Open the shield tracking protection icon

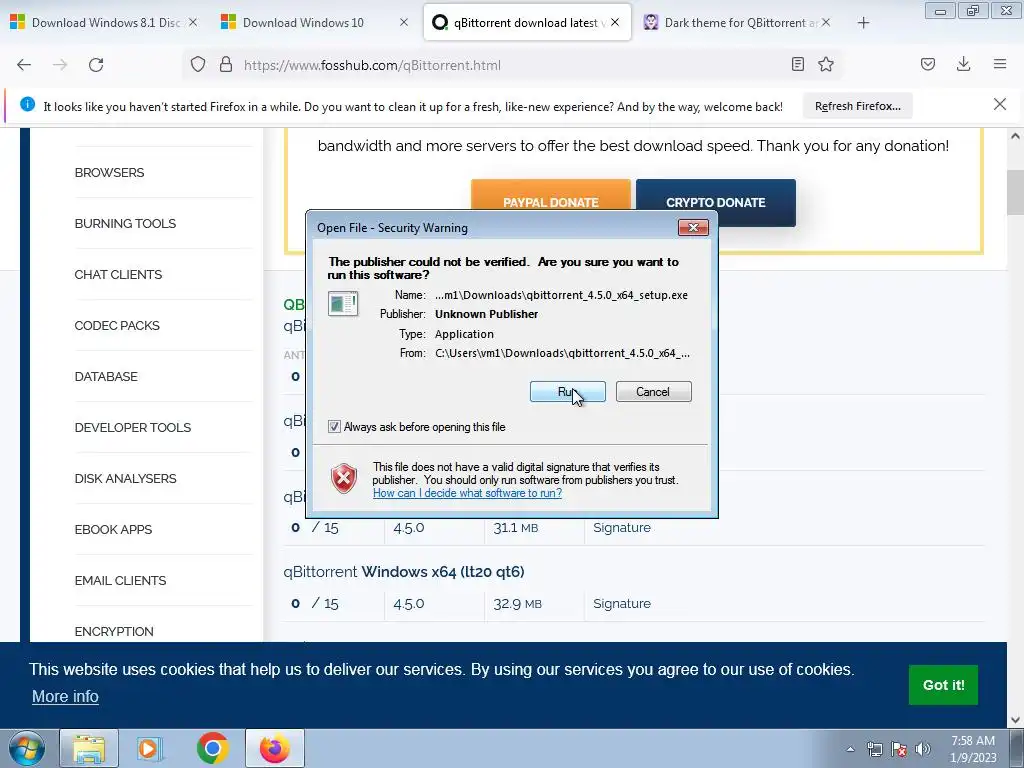click(198, 65)
